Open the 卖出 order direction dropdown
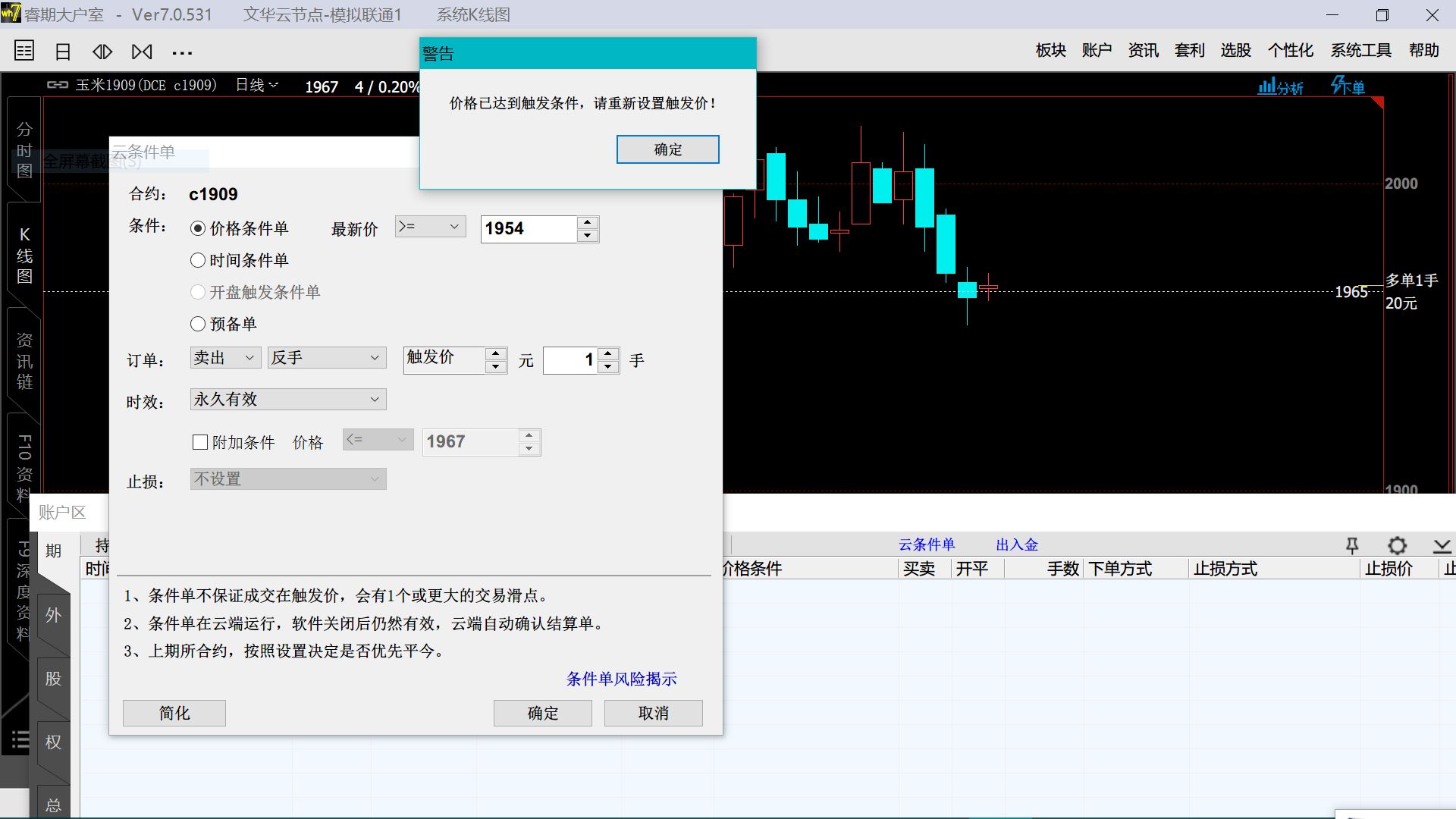The image size is (1456, 819). point(225,358)
